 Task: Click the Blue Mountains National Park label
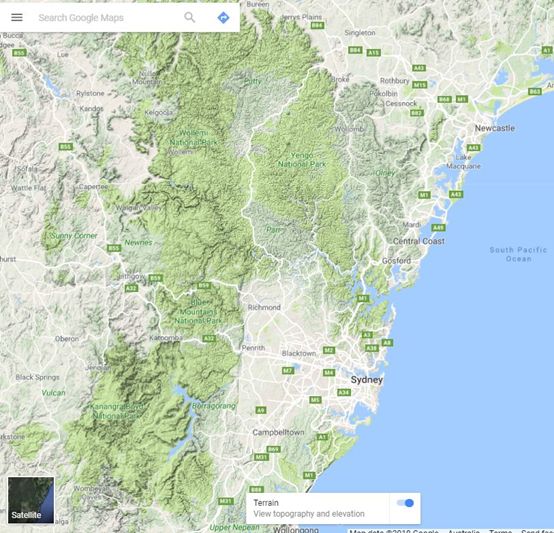tap(198, 312)
